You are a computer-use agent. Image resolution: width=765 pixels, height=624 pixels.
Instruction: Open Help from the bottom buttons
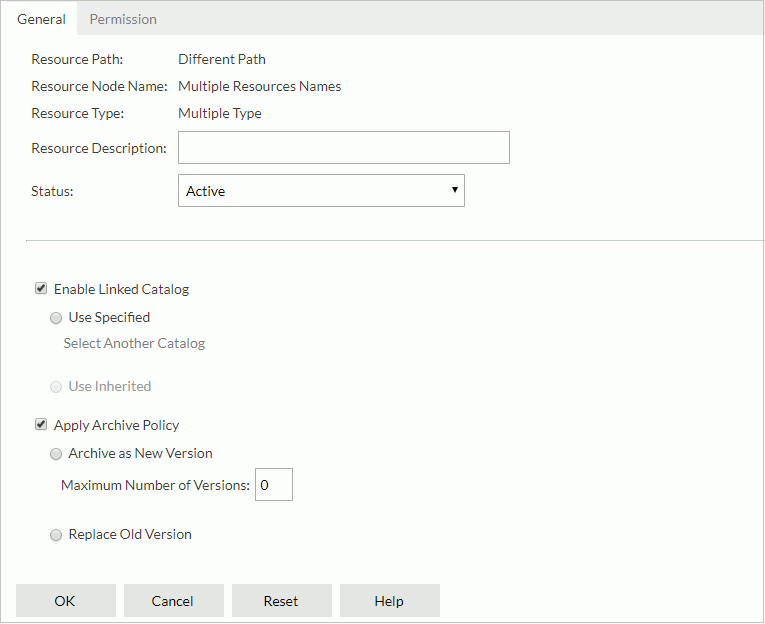[x=390, y=601]
